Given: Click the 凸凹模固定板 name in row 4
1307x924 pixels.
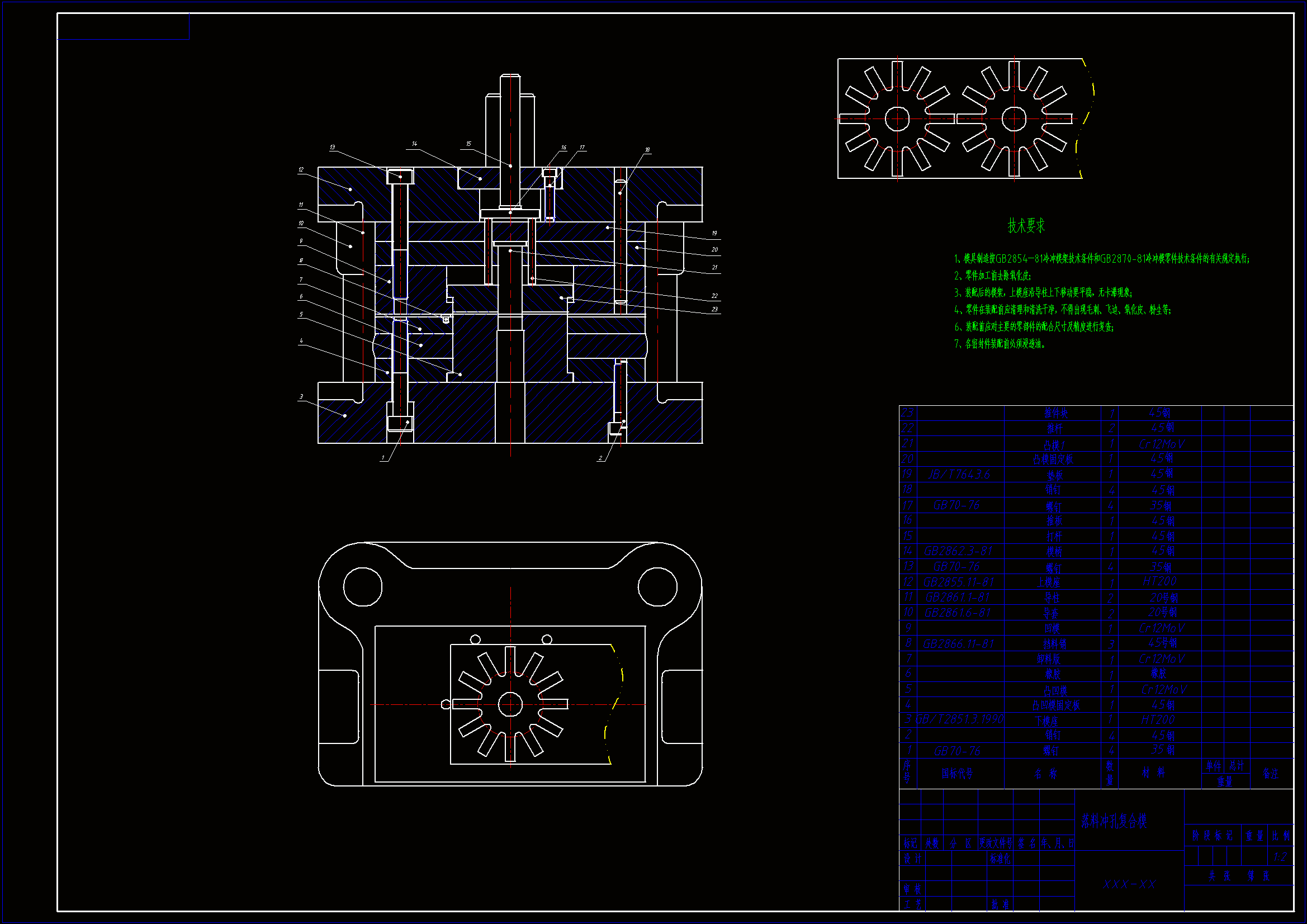Looking at the screenshot, I should point(1056,705).
